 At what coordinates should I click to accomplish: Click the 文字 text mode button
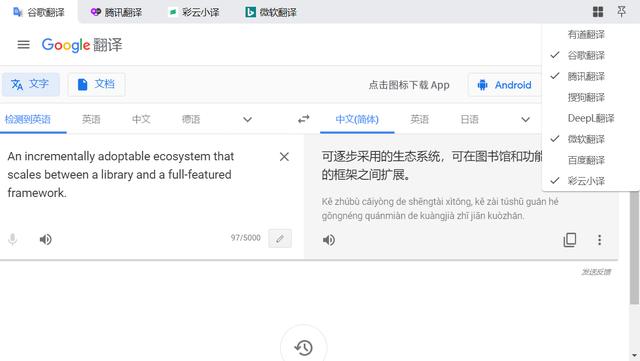click(31, 85)
